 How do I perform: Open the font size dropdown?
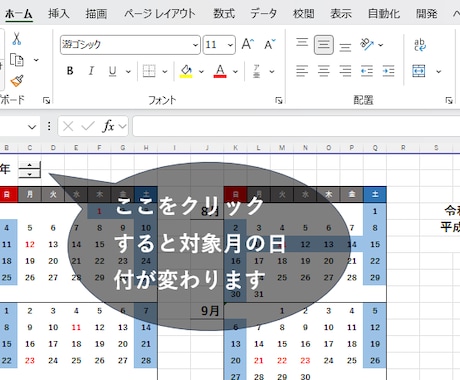pos(230,45)
